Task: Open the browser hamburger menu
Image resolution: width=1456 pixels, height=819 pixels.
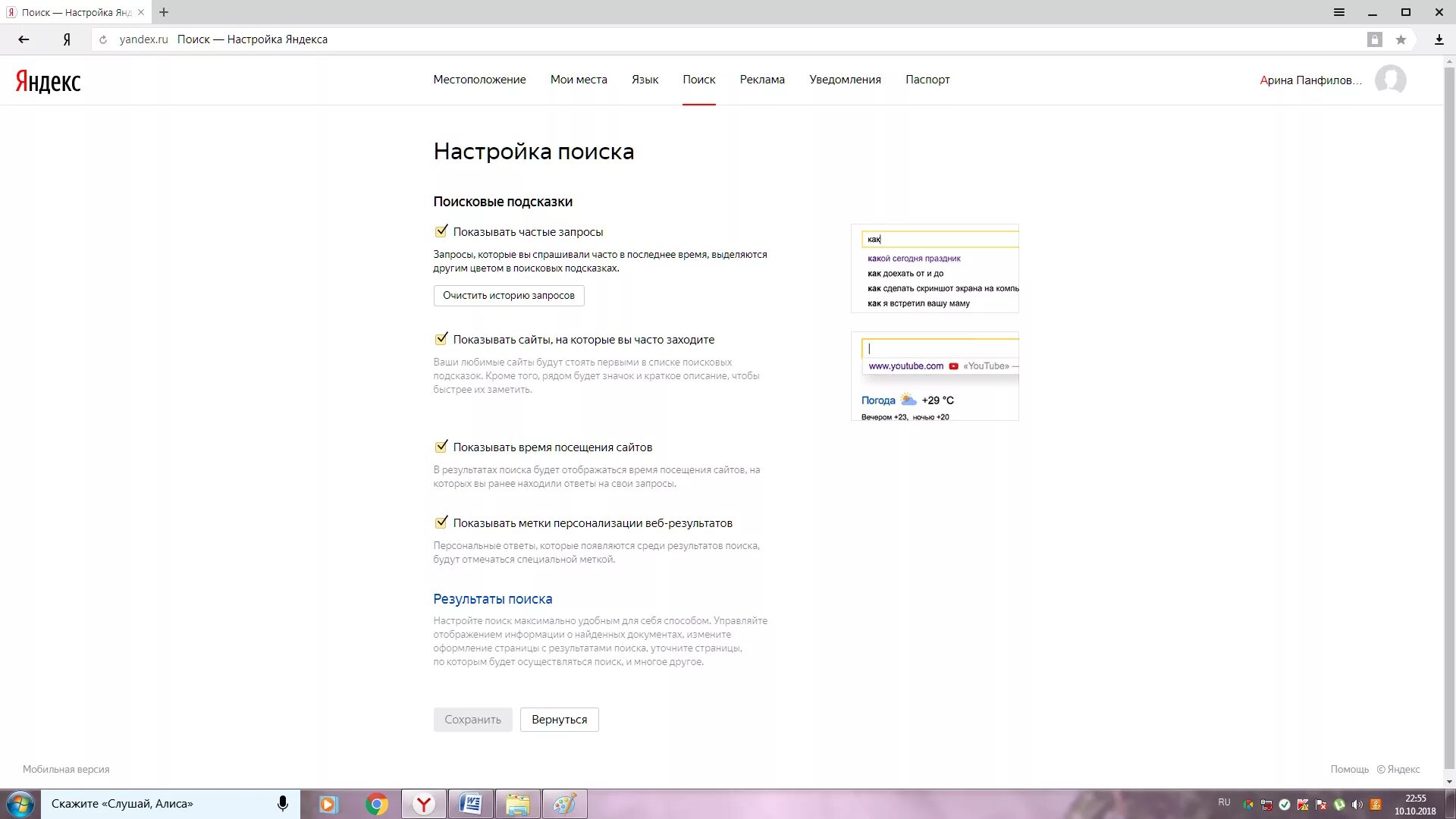Action: (1339, 12)
